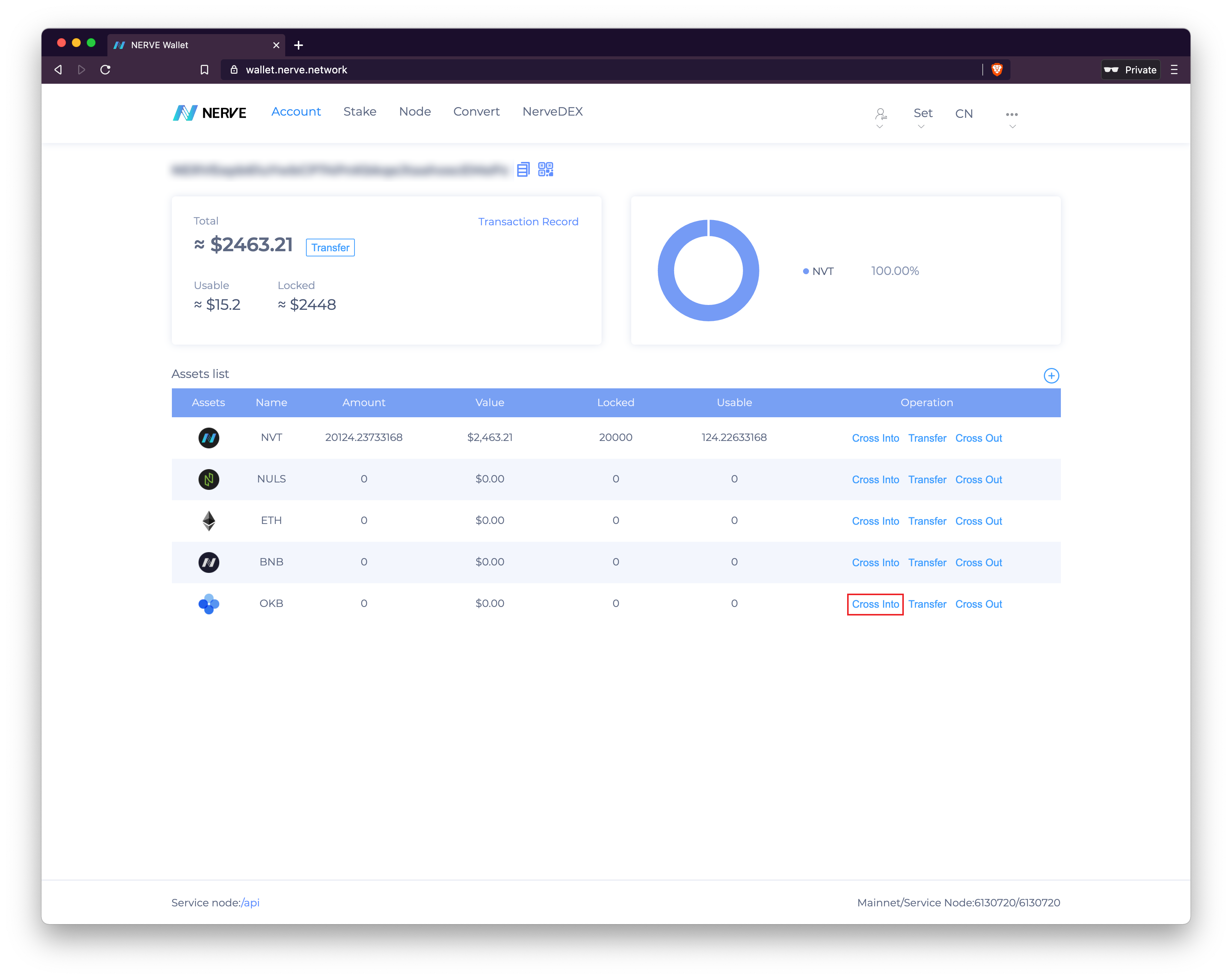Click Transfer for BNB
The height and width of the screenshot is (979, 1232).
[927, 563]
